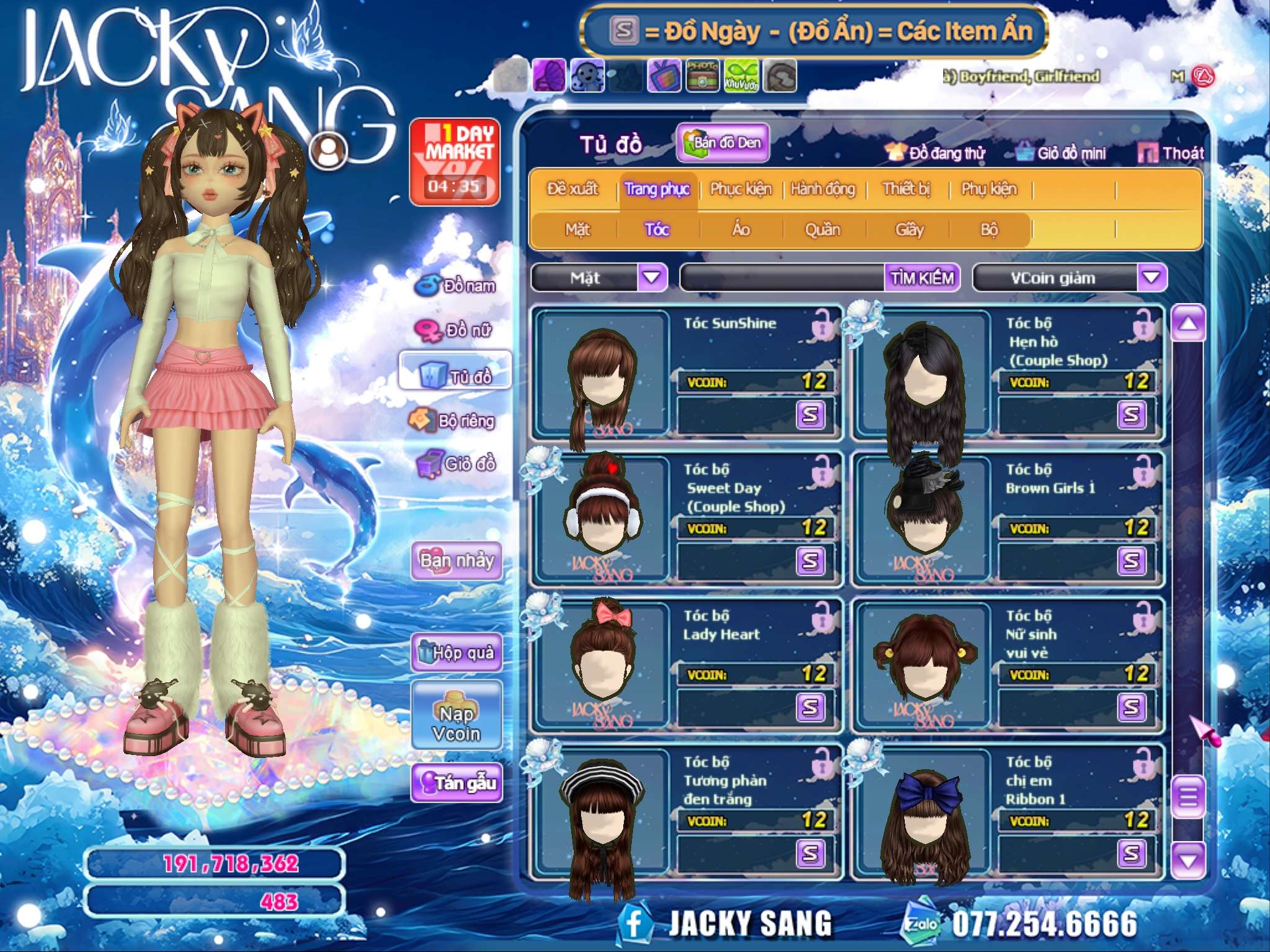The width and height of the screenshot is (1270, 952).
Task: Open the Hộp quà gift box
Action: pos(456,653)
